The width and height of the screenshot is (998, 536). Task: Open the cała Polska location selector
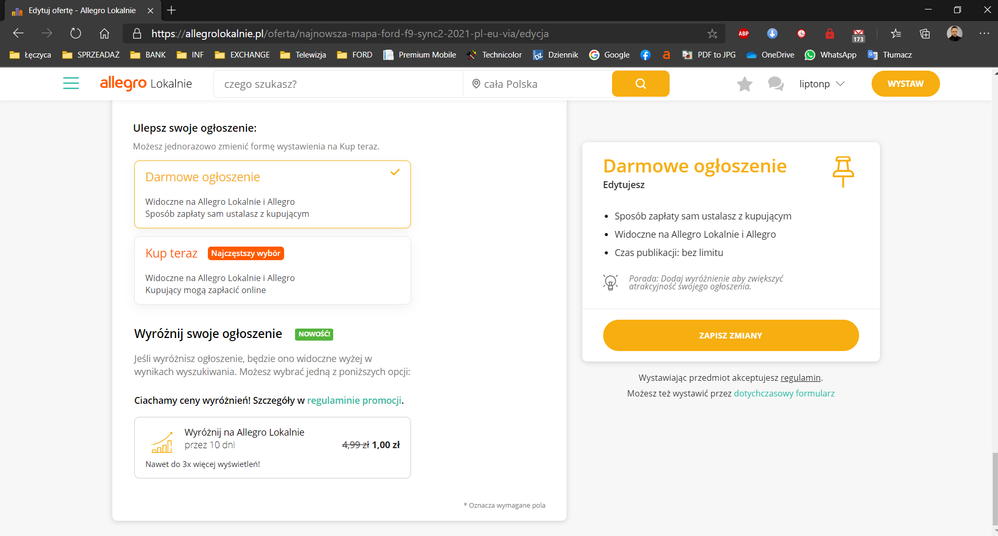[537, 84]
